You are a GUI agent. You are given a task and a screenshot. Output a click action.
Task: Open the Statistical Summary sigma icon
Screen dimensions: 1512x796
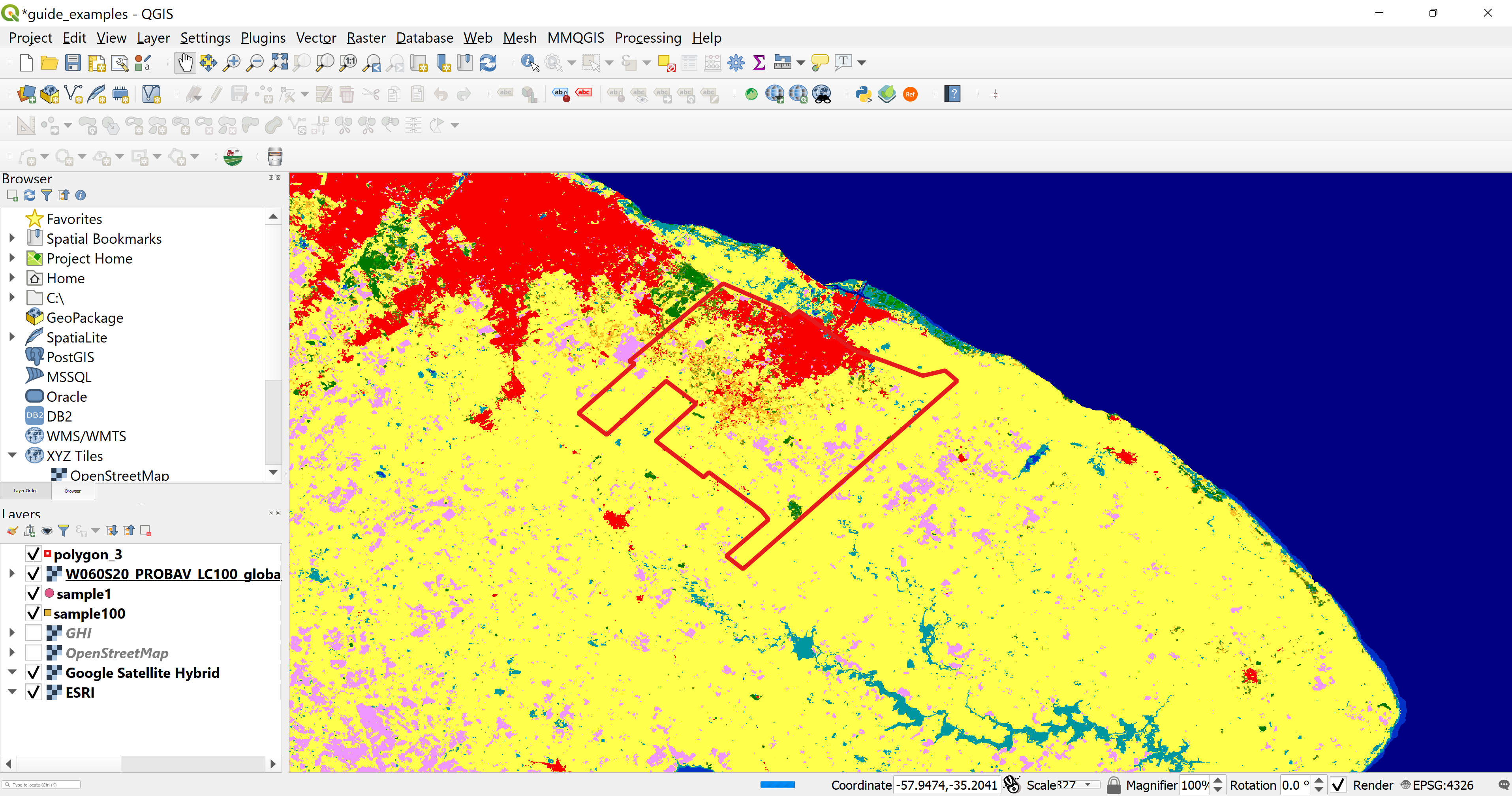pos(759,62)
